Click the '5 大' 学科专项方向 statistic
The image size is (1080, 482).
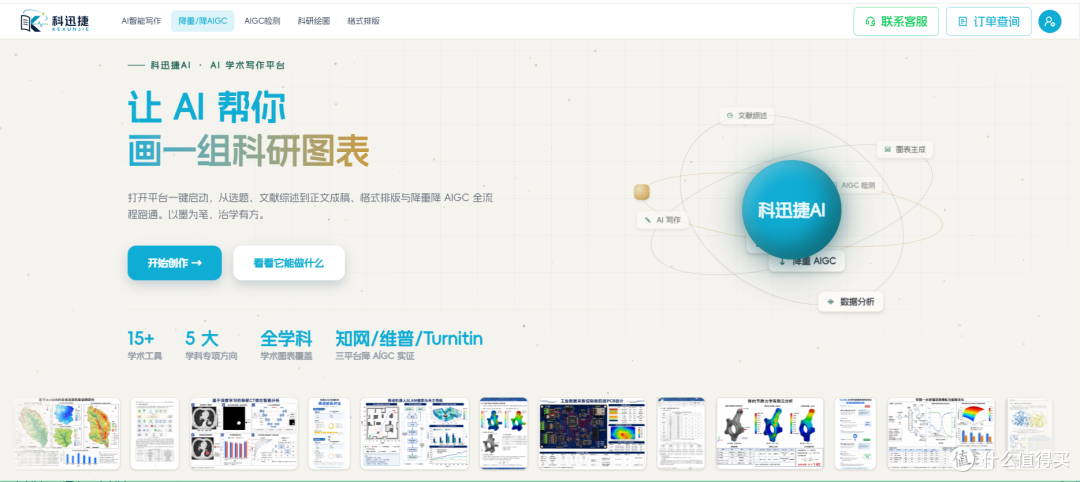click(x=211, y=346)
